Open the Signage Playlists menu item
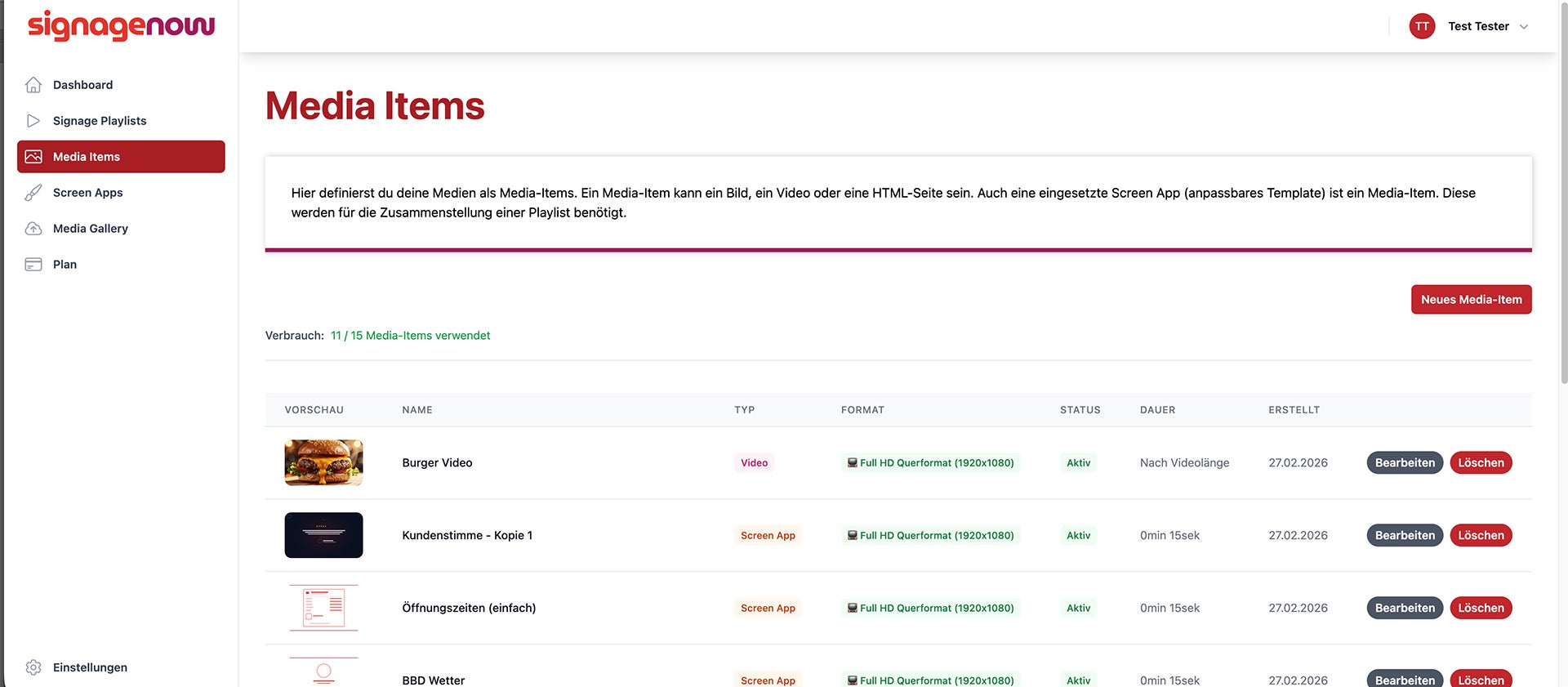The image size is (1568, 687). pyautogui.click(x=100, y=121)
